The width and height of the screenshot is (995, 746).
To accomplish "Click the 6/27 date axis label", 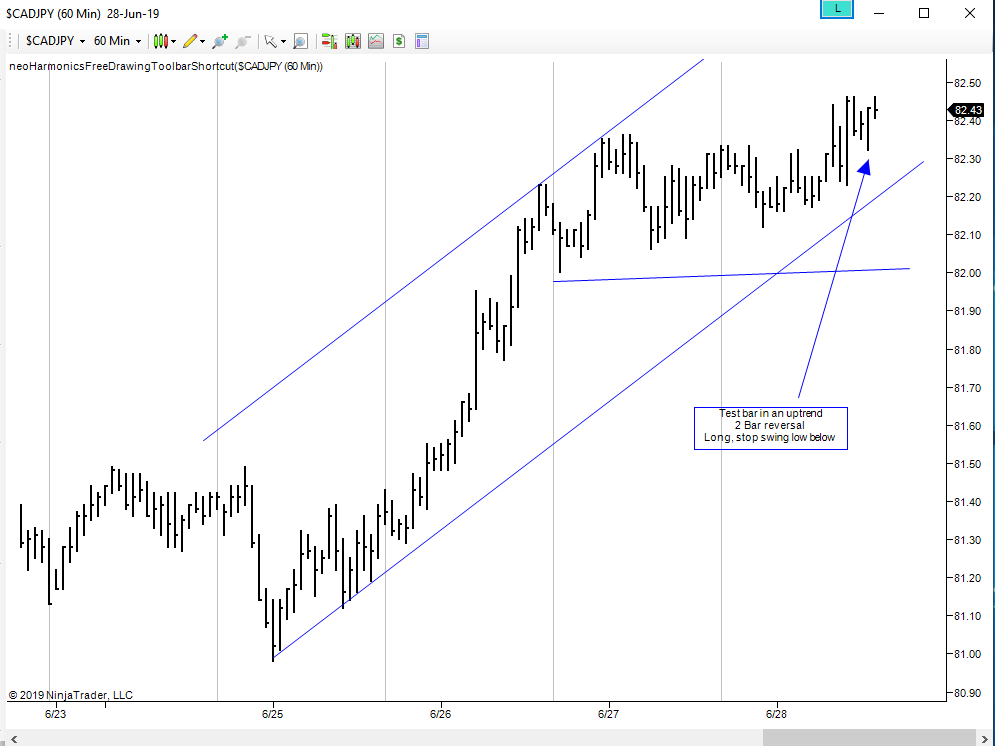I will click(x=608, y=714).
